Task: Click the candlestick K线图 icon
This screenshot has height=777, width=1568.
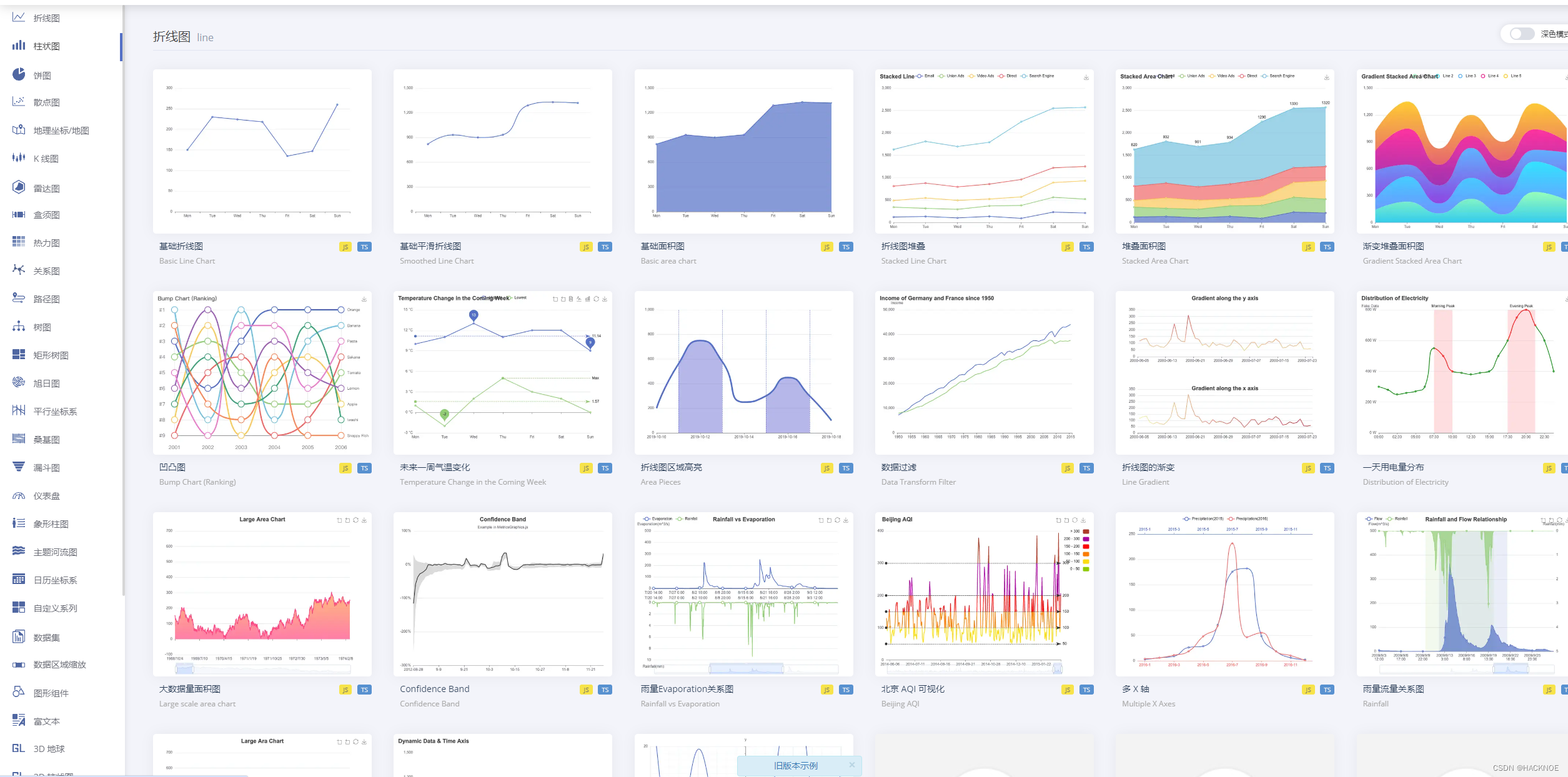Action: coord(19,158)
